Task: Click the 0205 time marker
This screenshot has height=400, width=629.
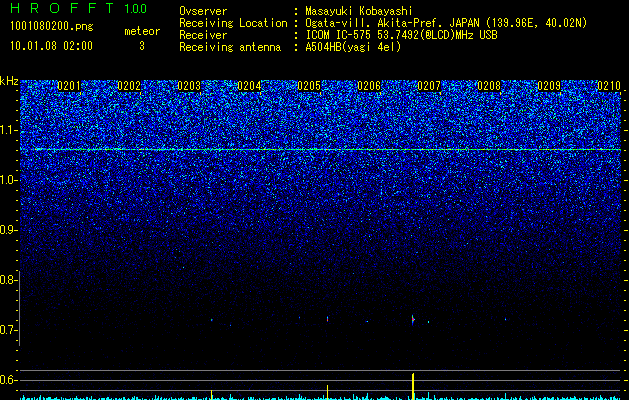Action: (309, 86)
